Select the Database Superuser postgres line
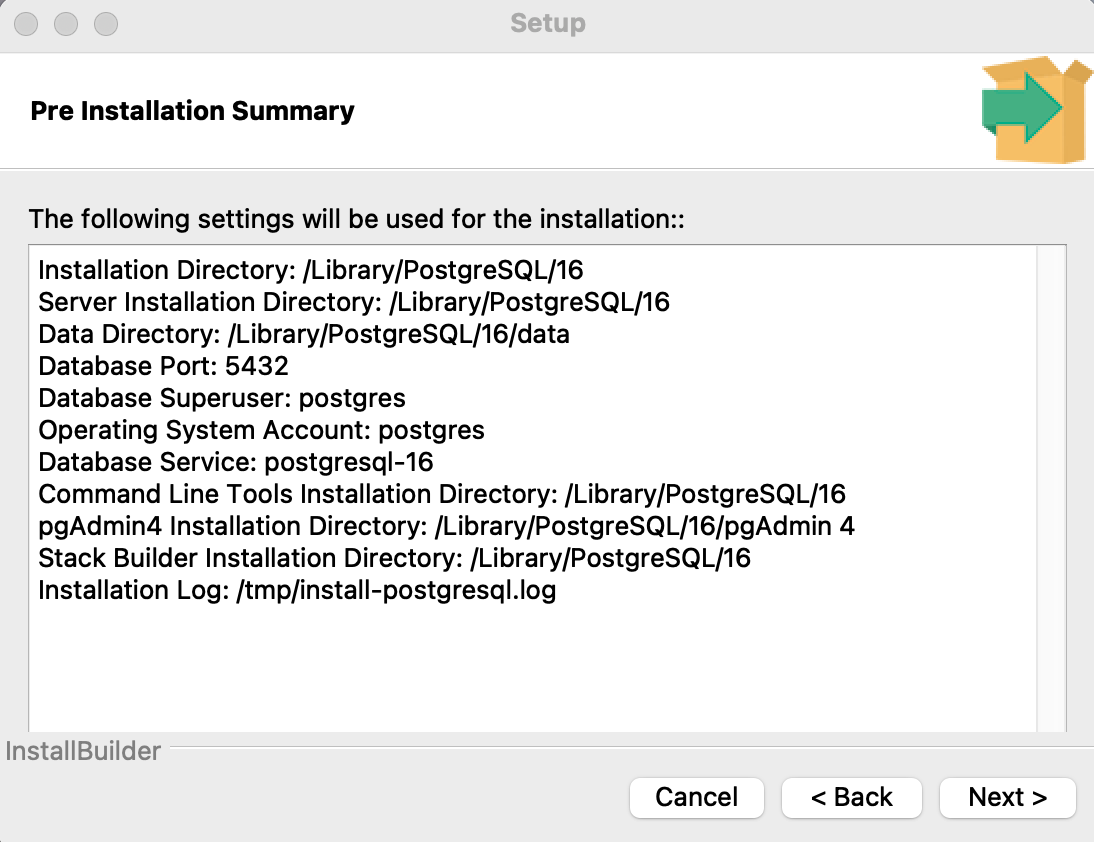The width and height of the screenshot is (1094, 842). click(x=220, y=398)
